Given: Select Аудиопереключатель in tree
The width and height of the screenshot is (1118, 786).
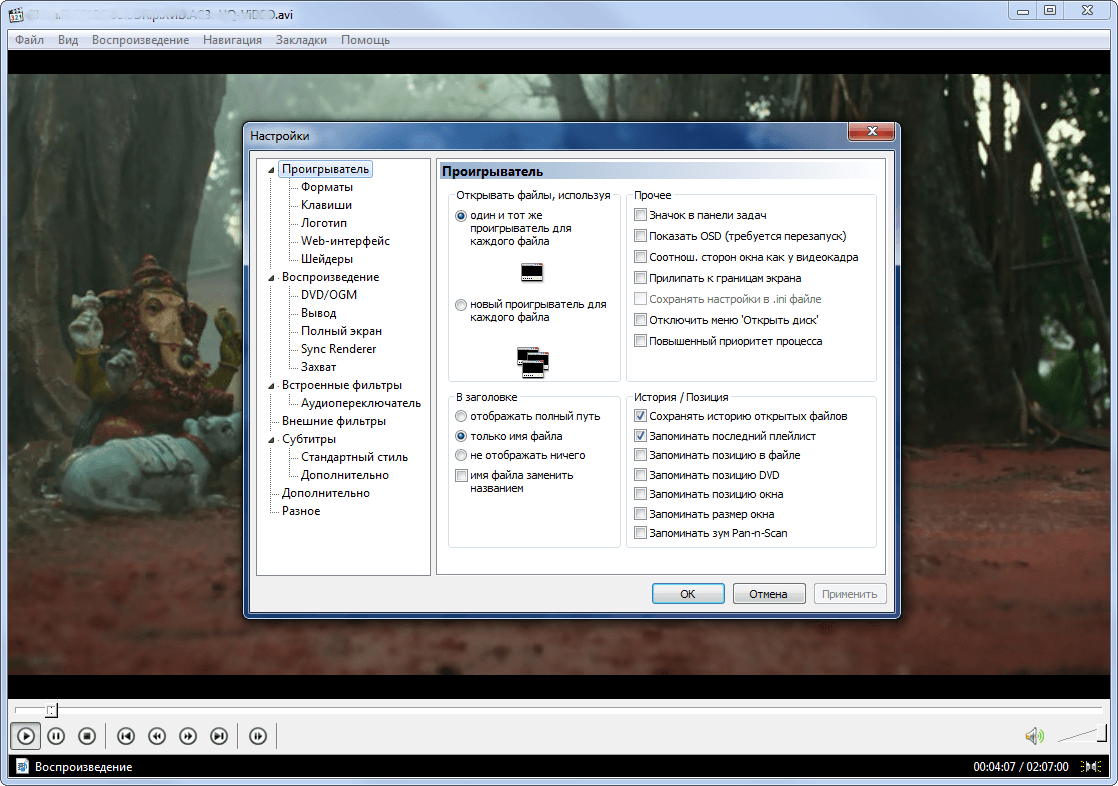Looking at the screenshot, I should 360,403.
